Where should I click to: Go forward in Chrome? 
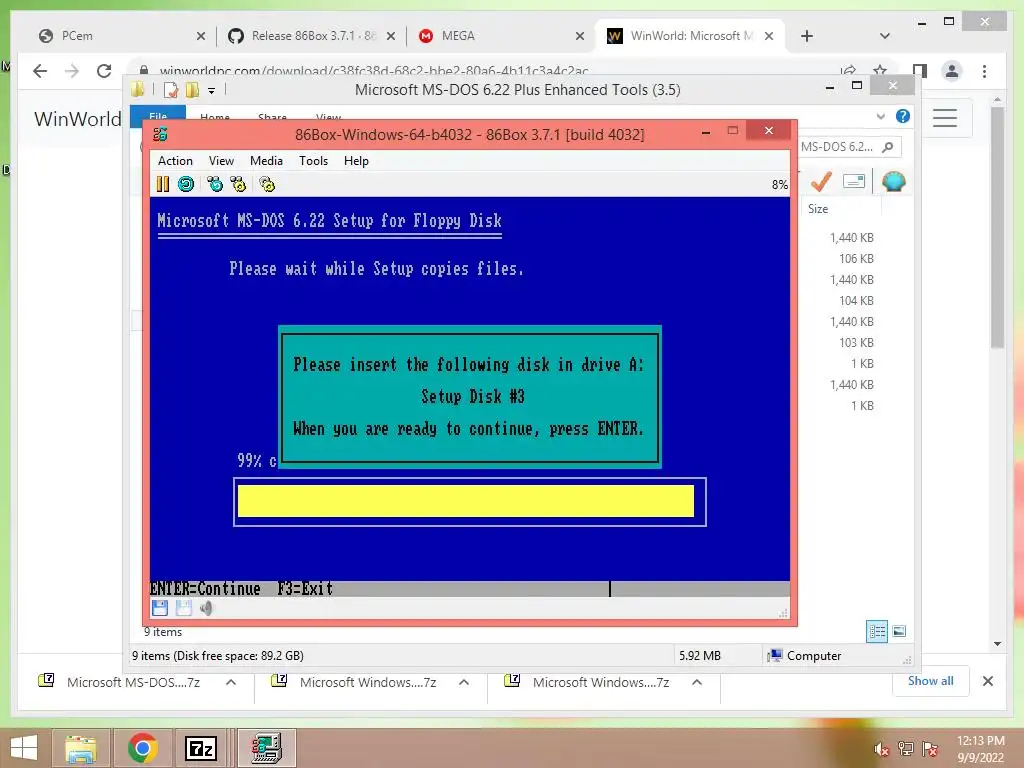tap(72, 71)
